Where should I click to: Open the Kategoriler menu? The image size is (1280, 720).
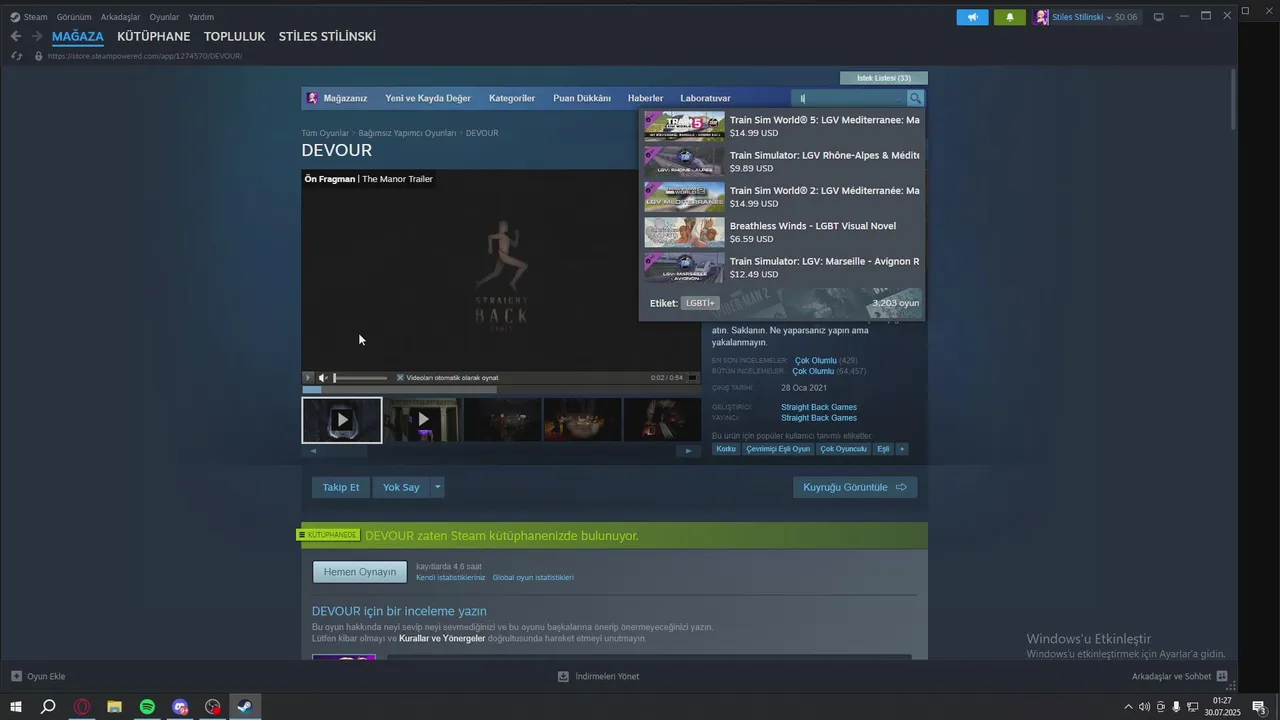click(x=512, y=98)
